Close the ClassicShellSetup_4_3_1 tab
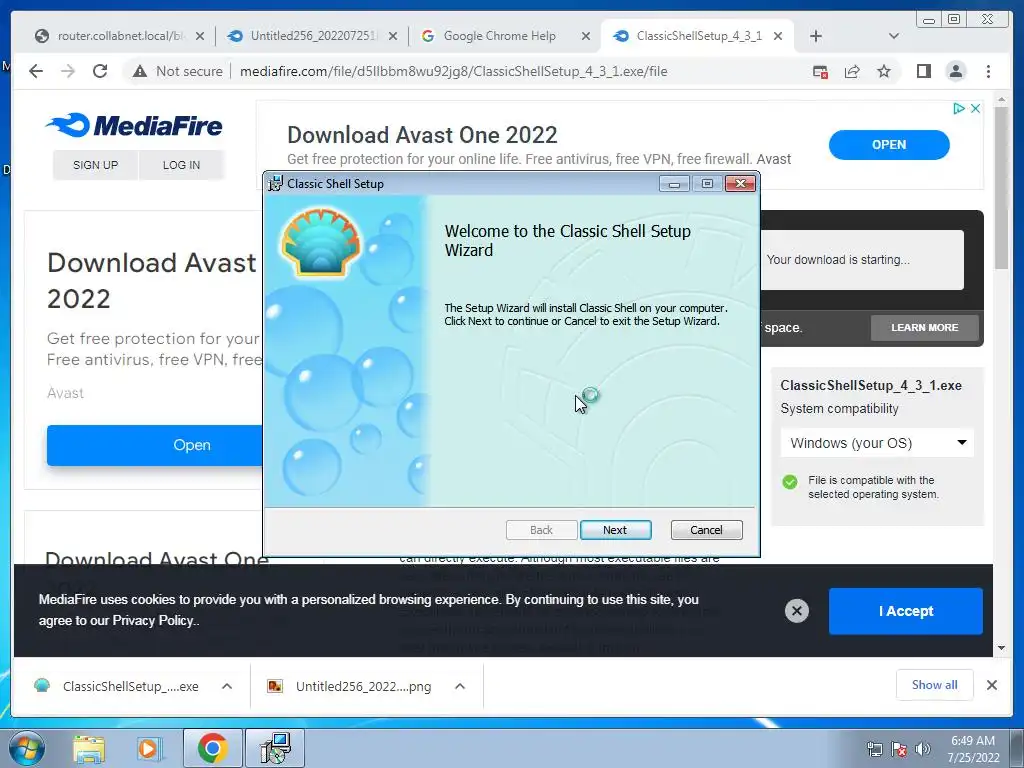This screenshot has height=768, width=1024. 778,37
